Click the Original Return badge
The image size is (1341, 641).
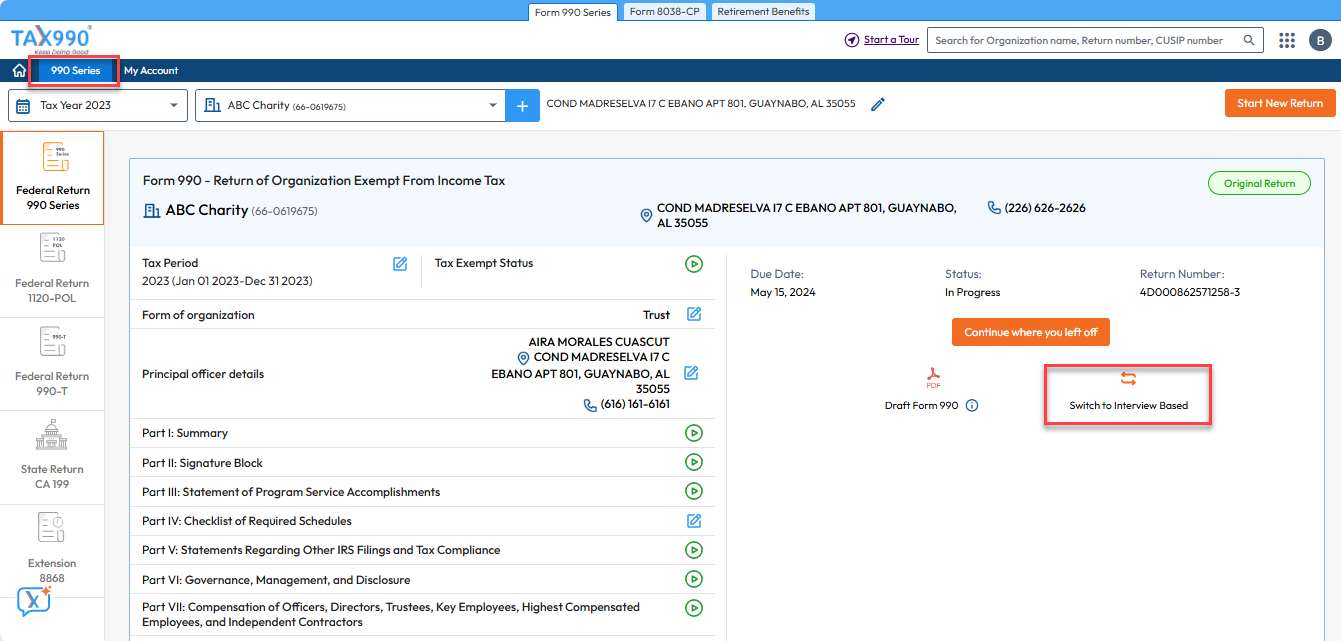[x=1259, y=184]
